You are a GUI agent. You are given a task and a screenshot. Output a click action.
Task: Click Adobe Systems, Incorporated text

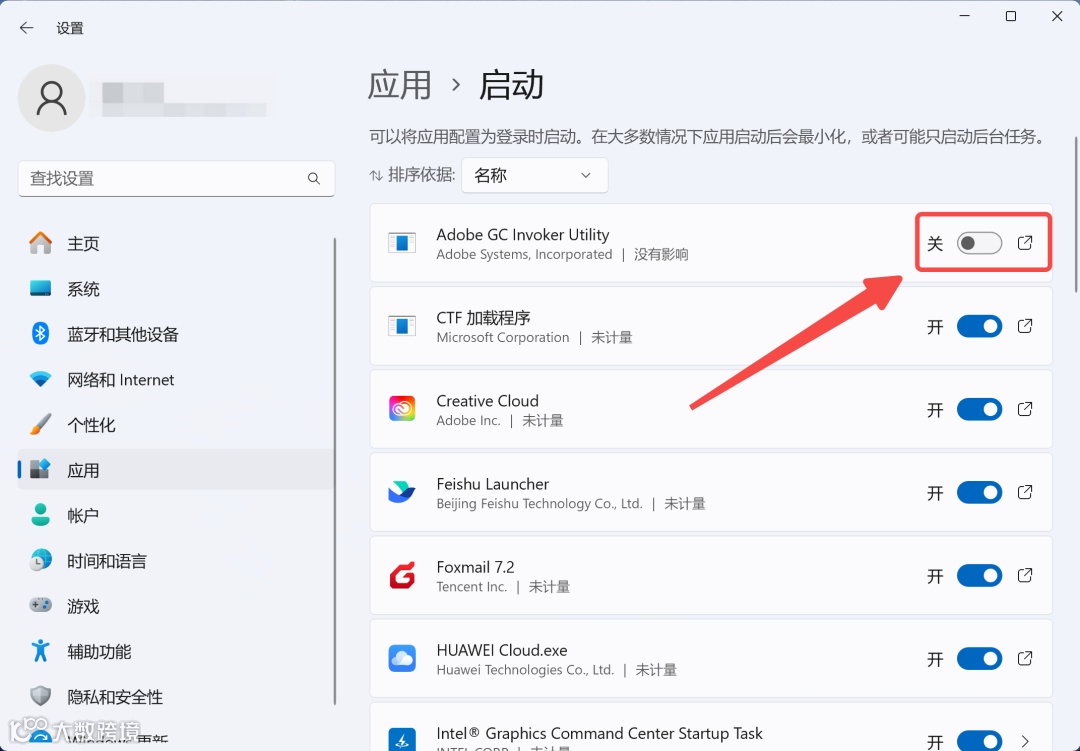tap(524, 254)
